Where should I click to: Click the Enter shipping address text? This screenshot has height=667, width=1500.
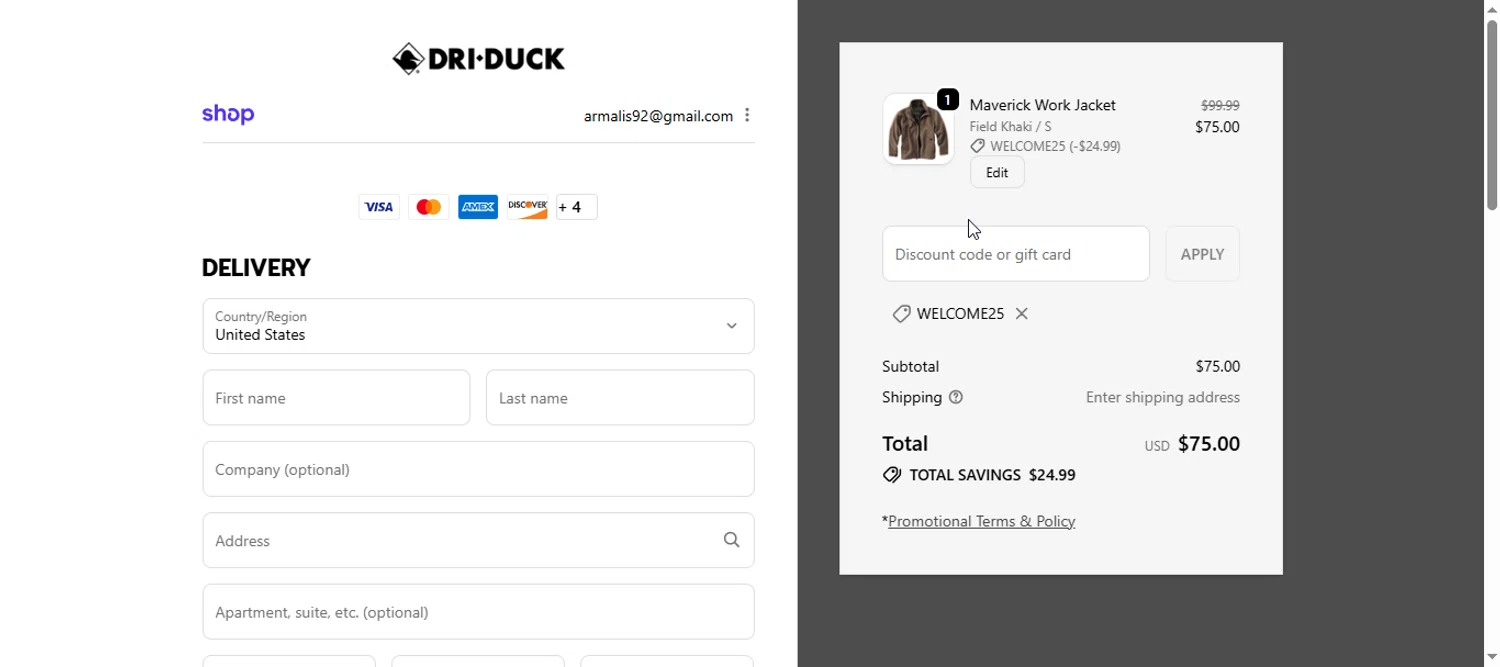coord(1163,398)
